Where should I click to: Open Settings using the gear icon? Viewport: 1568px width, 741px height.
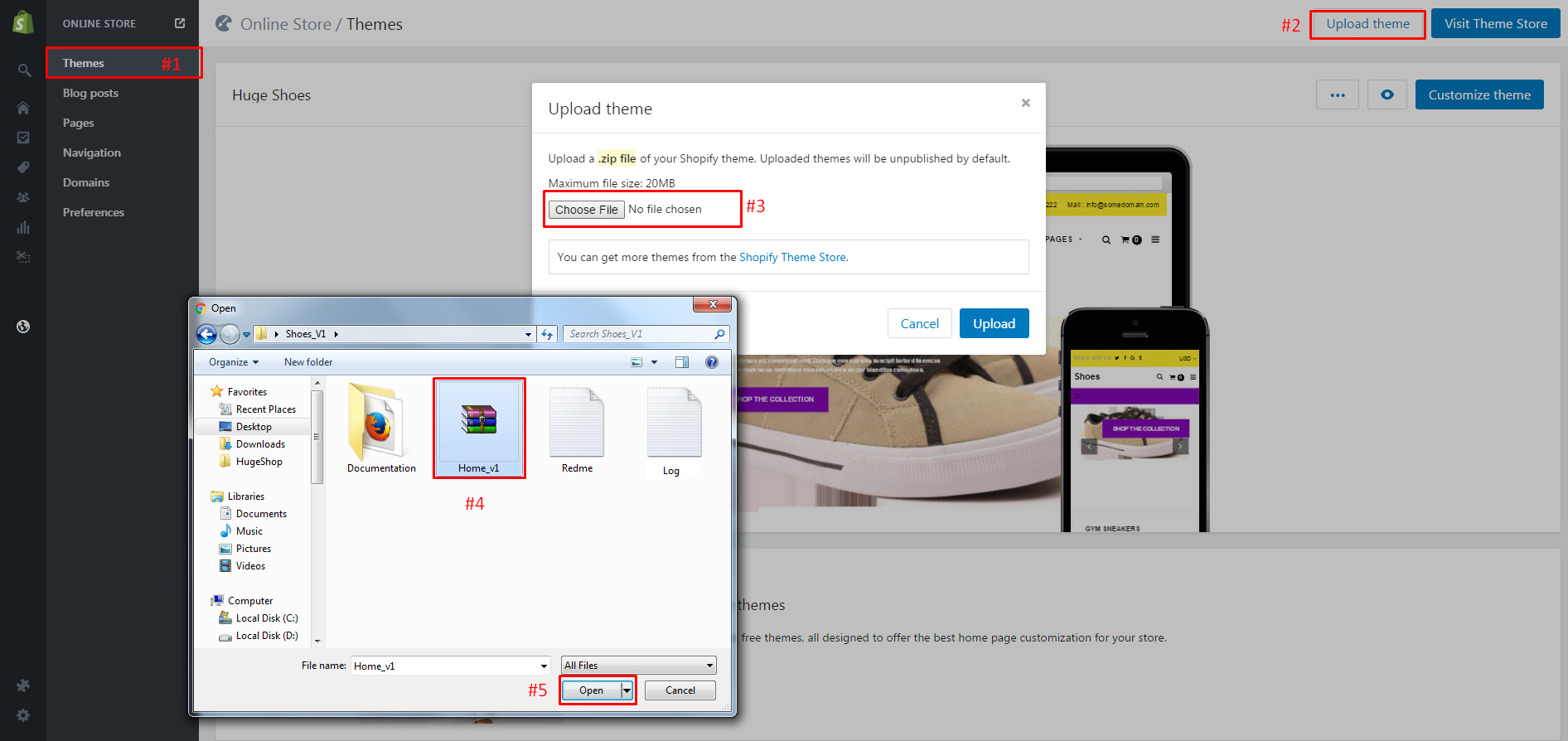(x=23, y=715)
